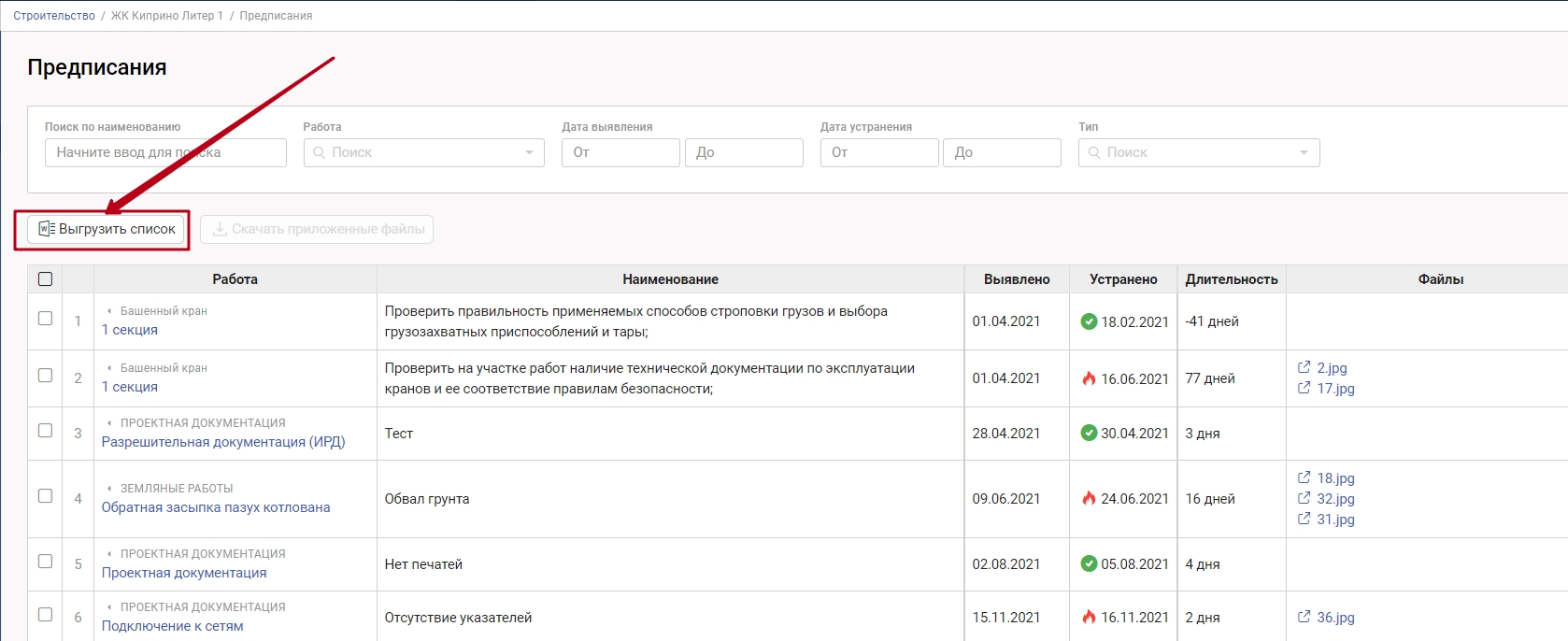Toggle the select-all checkbox in table header
Viewport: 1568px width, 641px height.
[45, 278]
